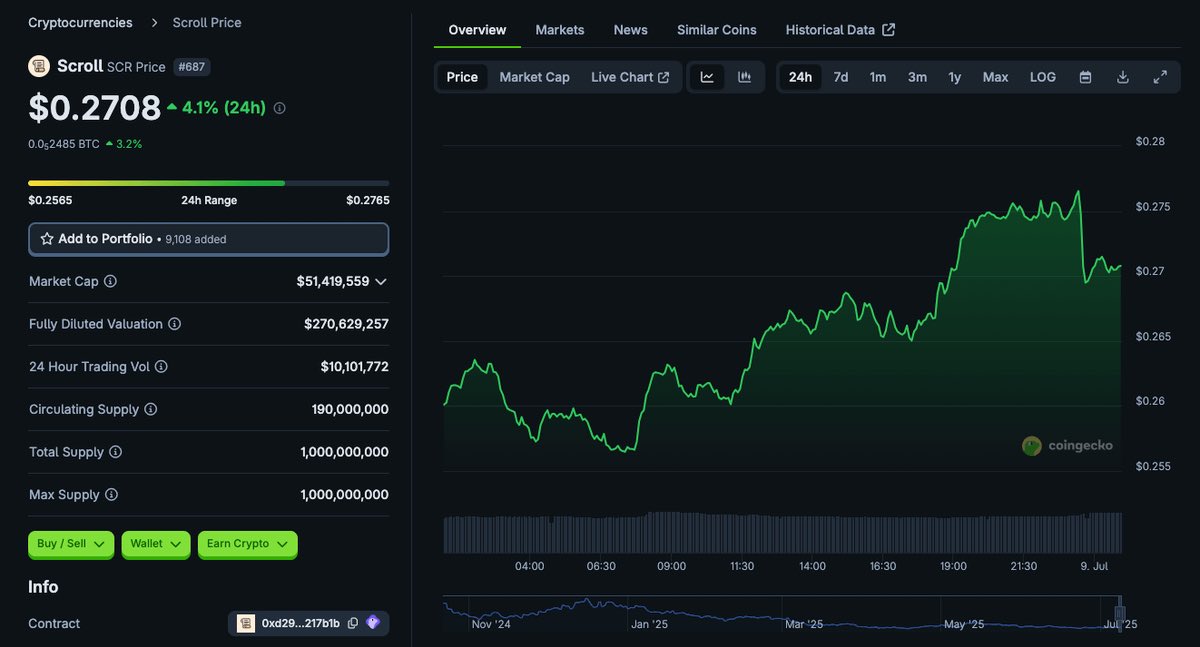Select the 1y time range

click(x=955, y=77)
